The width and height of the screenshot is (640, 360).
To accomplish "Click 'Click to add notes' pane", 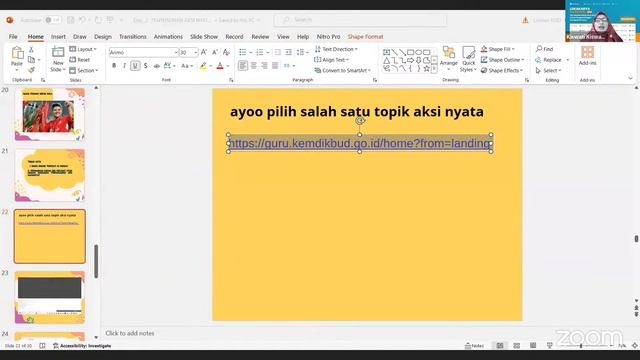I will [x=130, y=333].
